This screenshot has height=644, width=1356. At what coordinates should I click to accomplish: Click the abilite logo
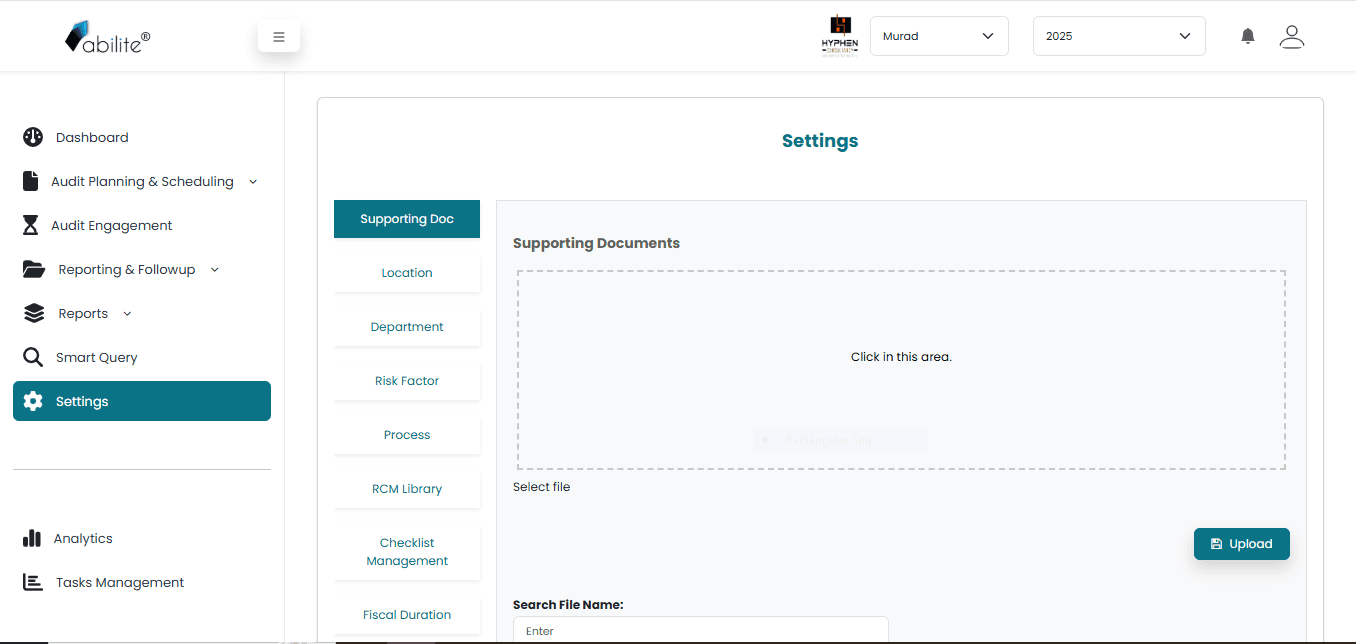(x=108, y=39)
